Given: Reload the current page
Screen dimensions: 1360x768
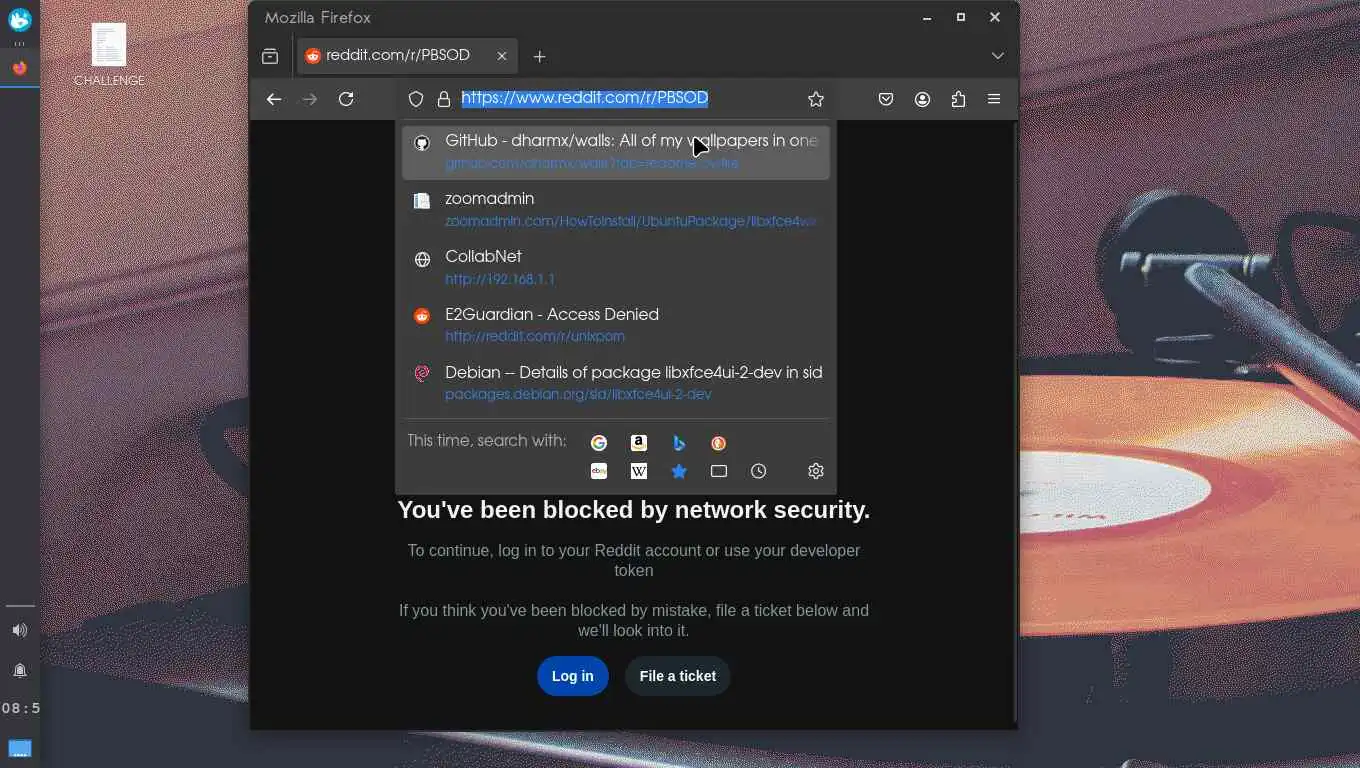Looking at the screenshot, I should (x=346, y=99).
